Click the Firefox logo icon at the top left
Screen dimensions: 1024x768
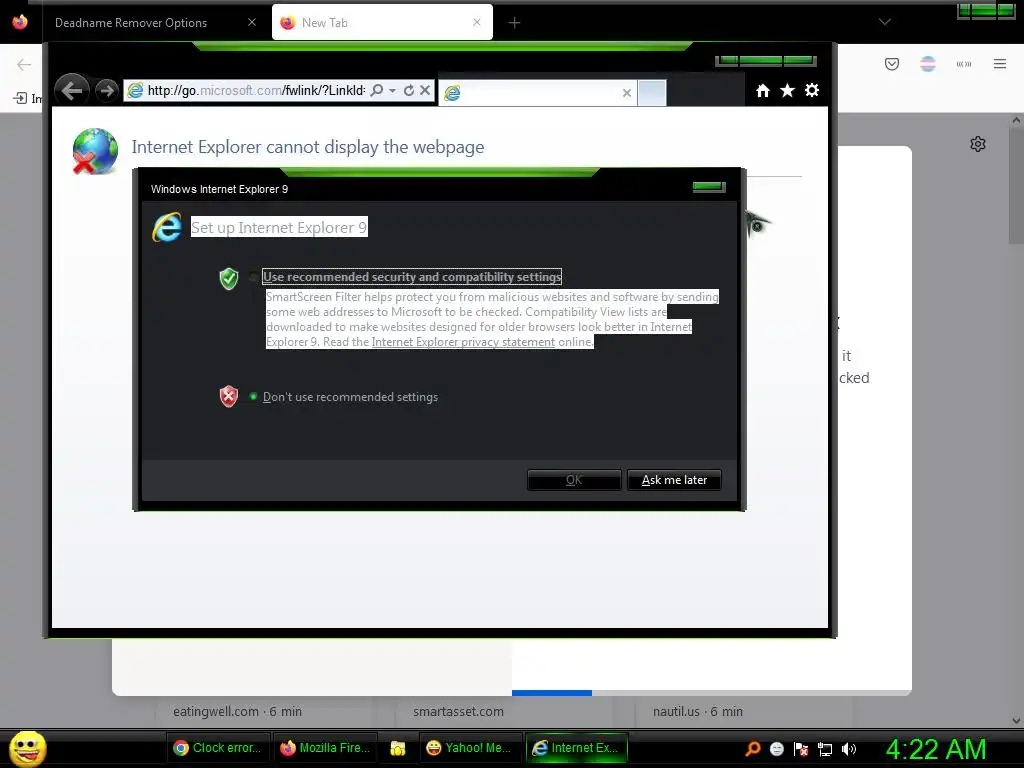point(20,22)
